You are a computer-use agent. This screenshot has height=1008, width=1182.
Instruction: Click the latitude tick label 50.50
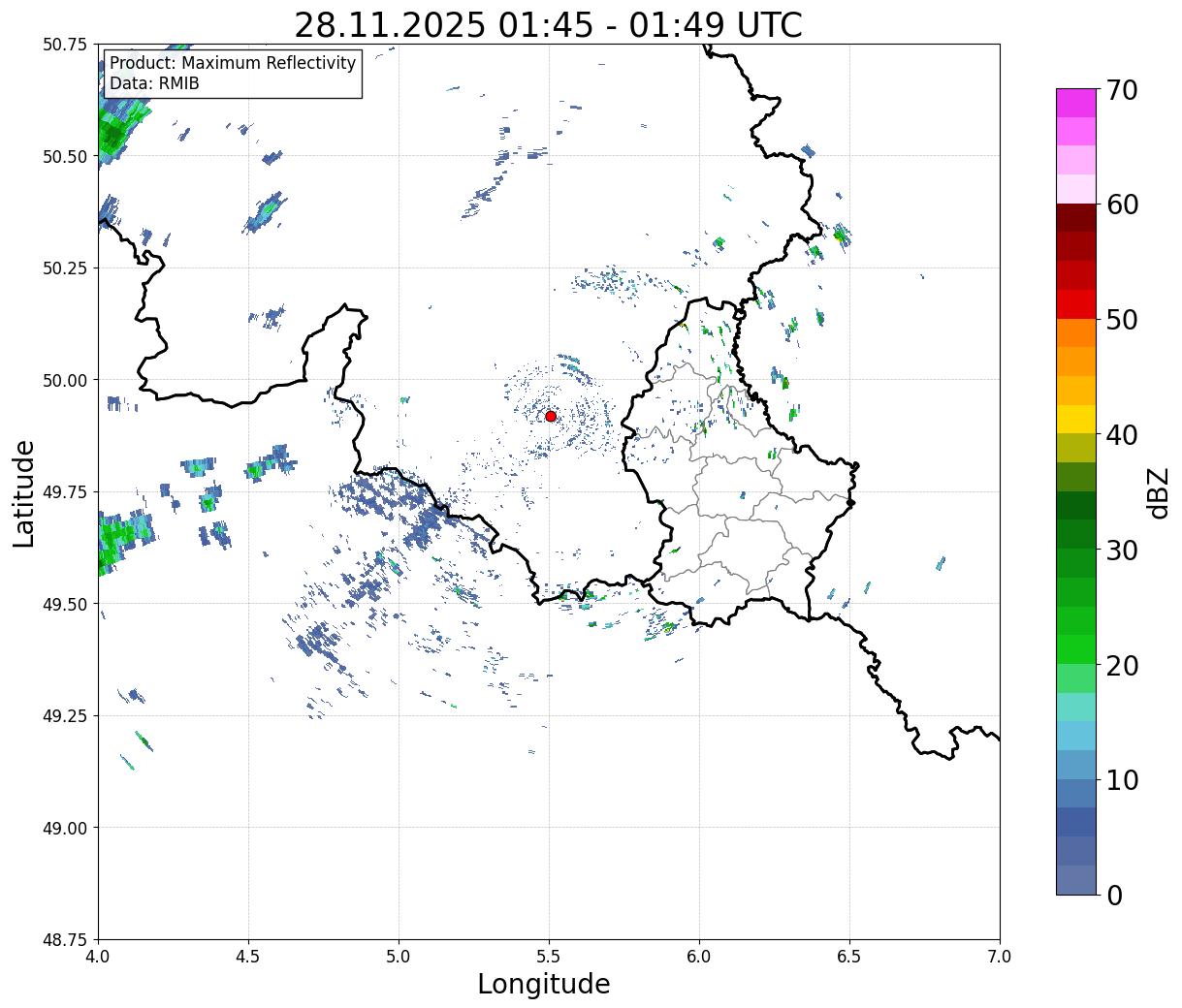pyautogui.click(x=65, y=156)
